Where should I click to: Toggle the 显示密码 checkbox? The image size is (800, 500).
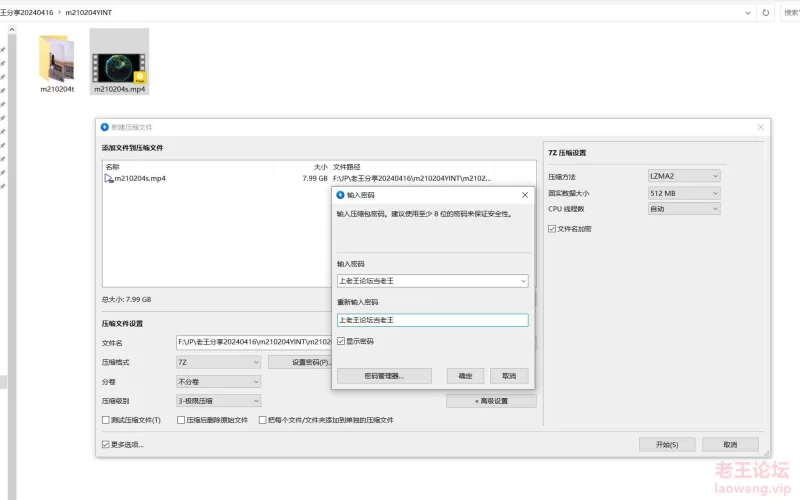click(x=341, y=341)
